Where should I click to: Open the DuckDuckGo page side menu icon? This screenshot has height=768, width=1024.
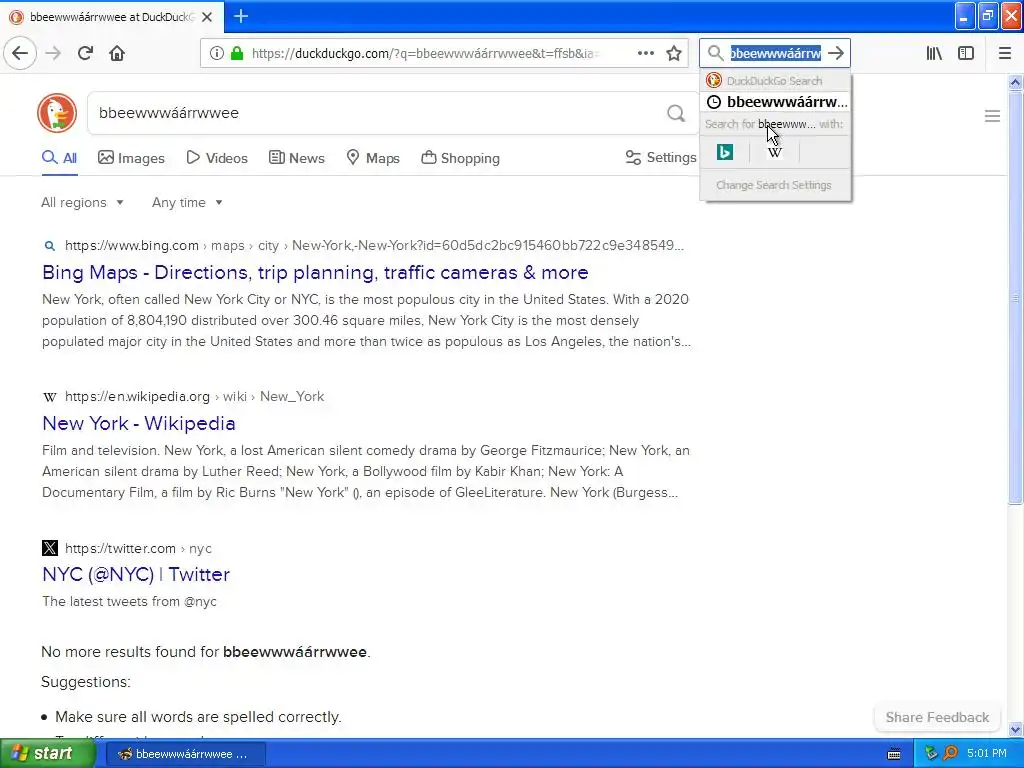coord(992,116)
